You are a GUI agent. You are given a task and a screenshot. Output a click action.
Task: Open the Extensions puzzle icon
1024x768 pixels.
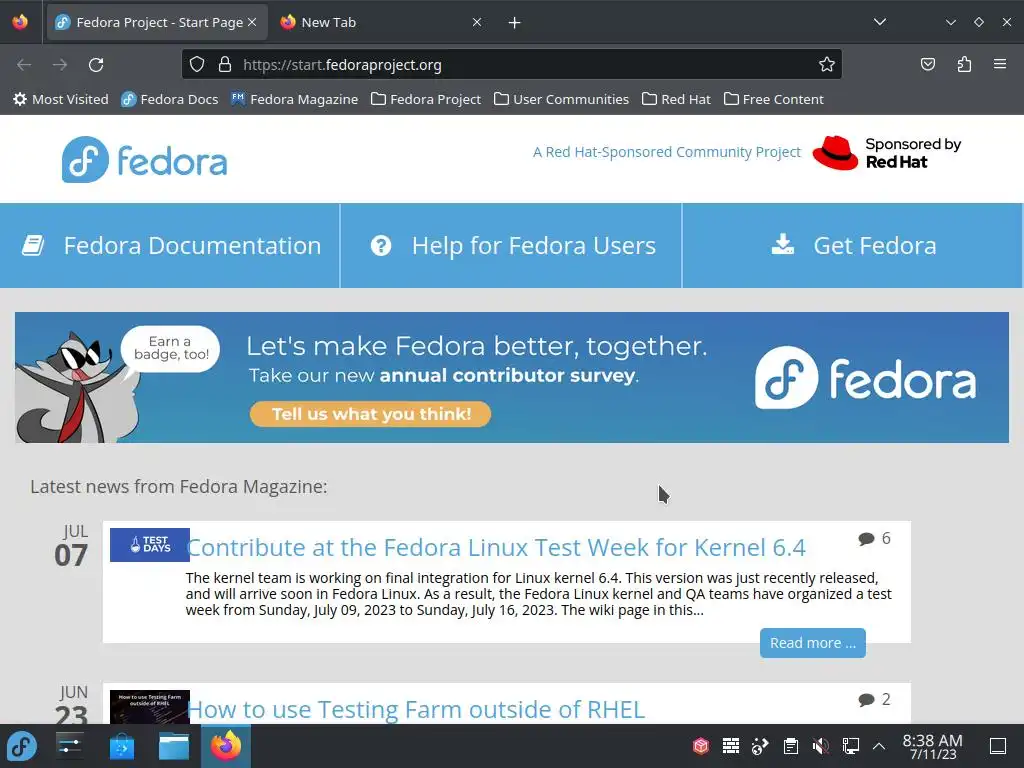[x=964, y=64]
